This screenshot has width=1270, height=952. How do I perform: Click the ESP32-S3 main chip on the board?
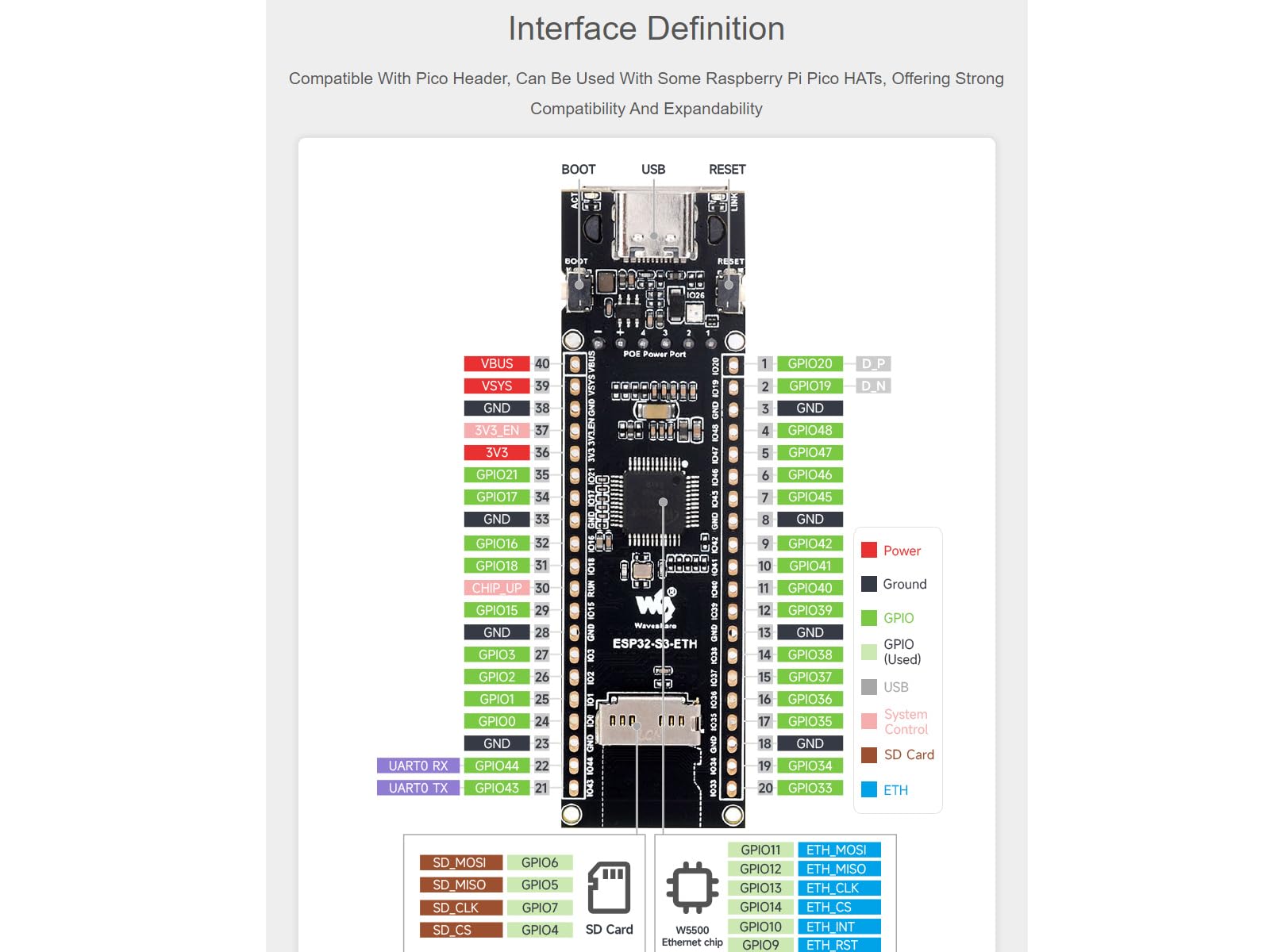(656, 501)
